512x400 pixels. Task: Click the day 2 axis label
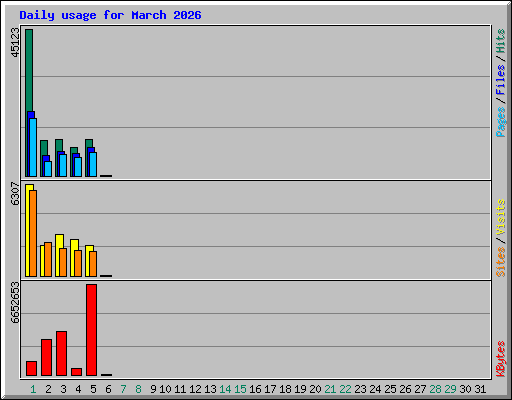coord(48,389)
